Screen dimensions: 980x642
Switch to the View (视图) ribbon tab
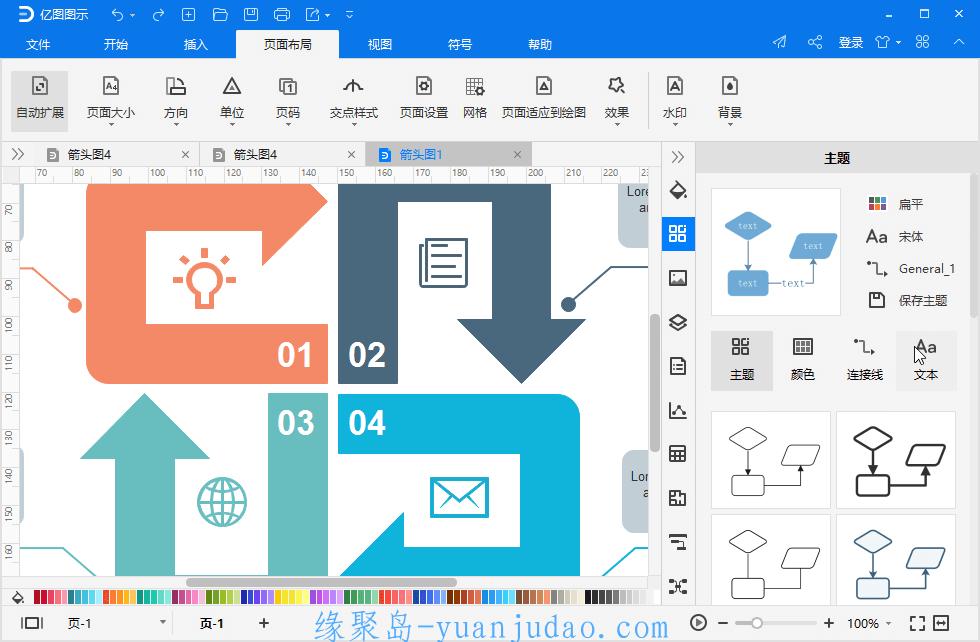tap(380, 44)
